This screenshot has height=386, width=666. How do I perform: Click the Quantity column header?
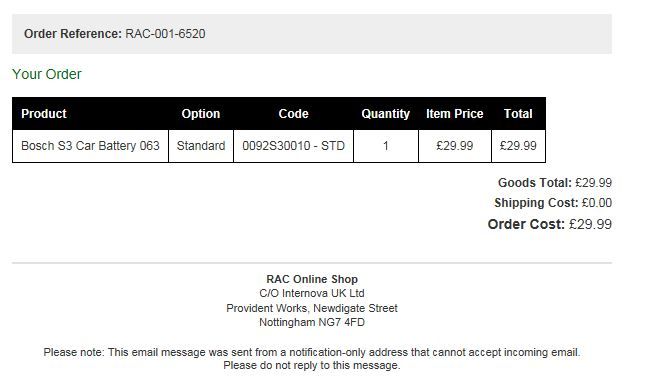pos(385,114)
